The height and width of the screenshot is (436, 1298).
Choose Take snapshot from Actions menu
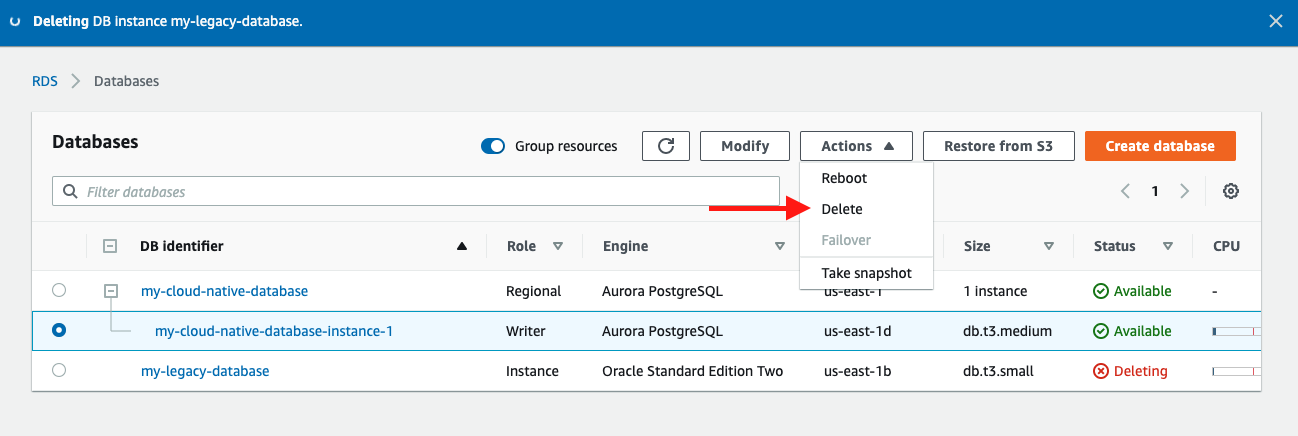(866, 273)
